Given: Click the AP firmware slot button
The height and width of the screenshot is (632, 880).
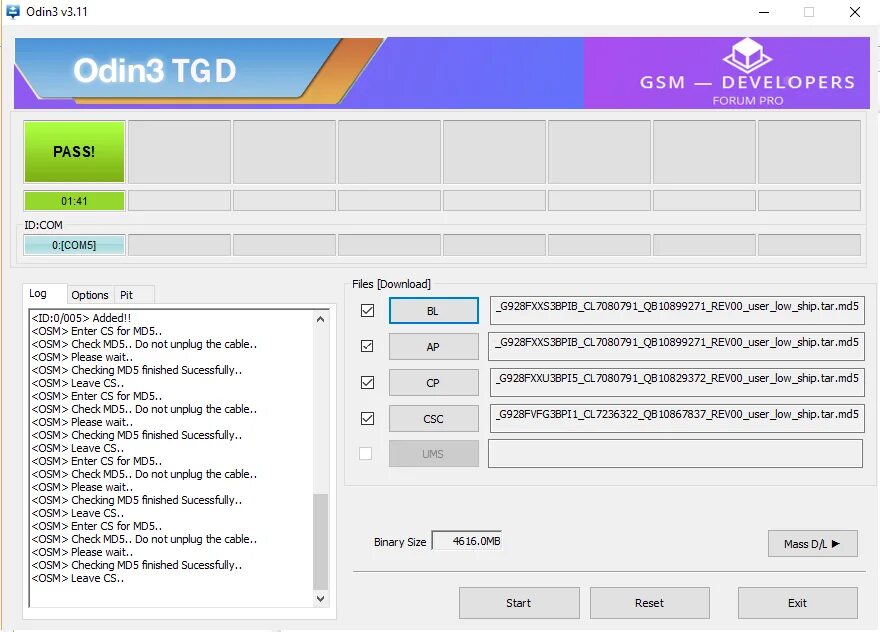Looking at the screenshot, I should point(433,346).
